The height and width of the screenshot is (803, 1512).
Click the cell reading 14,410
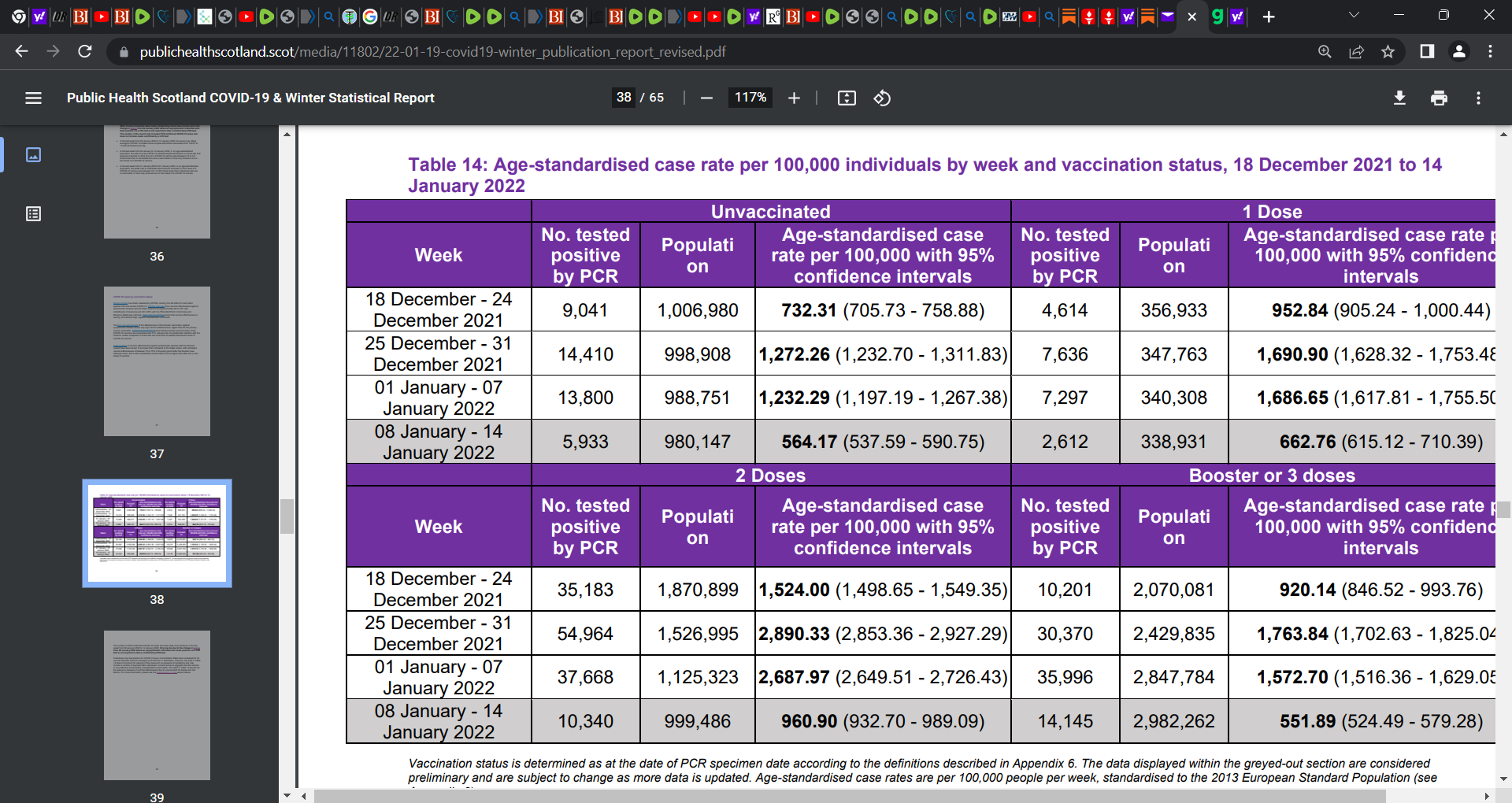pyautogui.click(x=585, y=354)
